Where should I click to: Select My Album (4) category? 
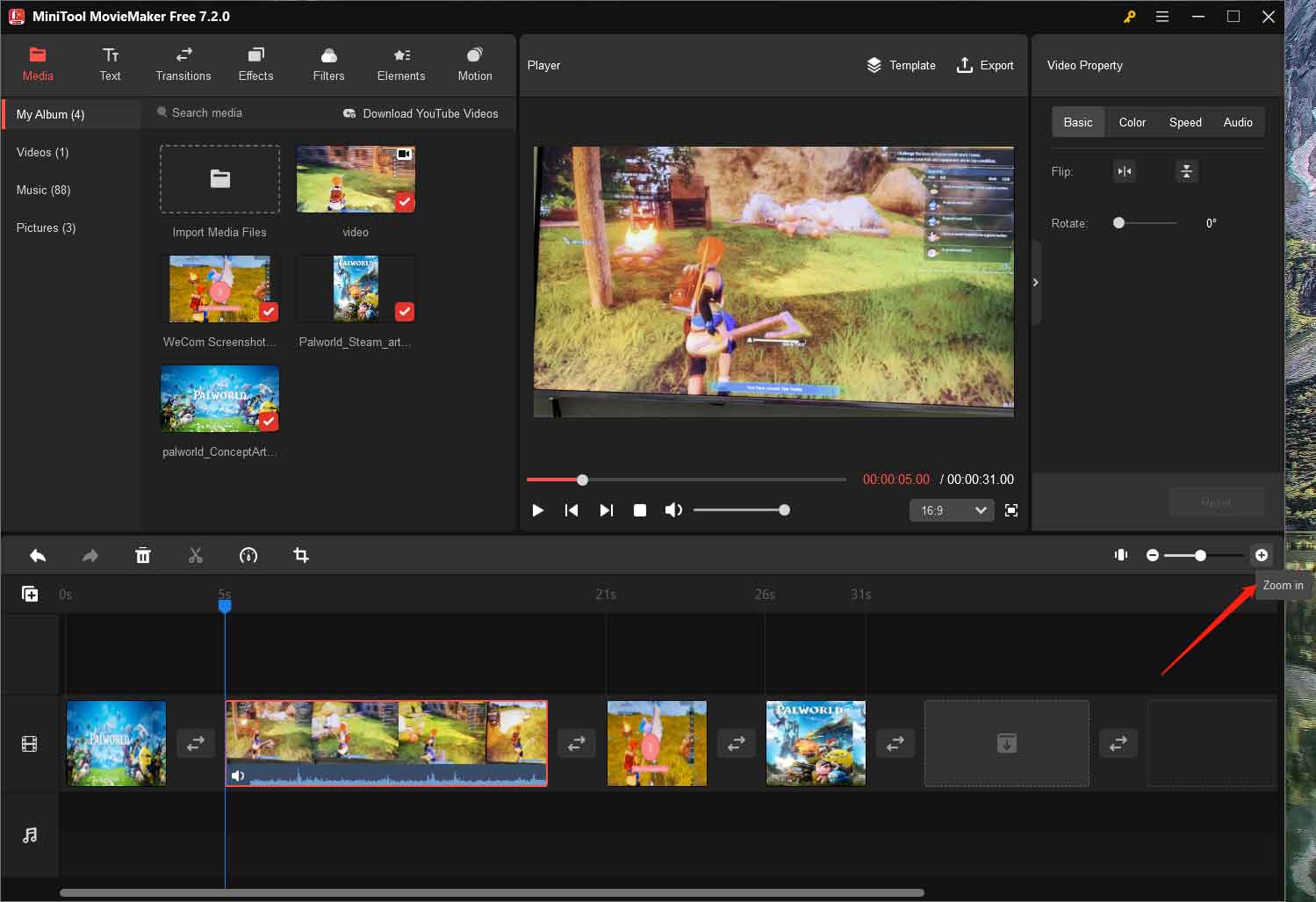click(x=71, y=114)
